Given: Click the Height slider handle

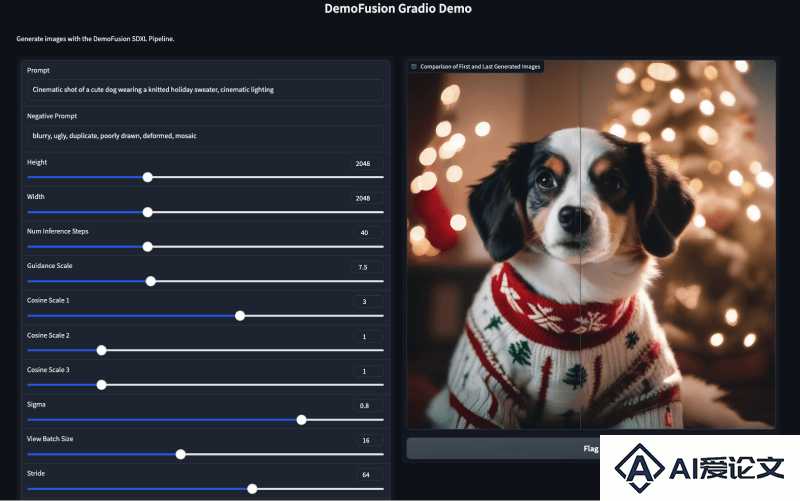Looking at the screenshot, I should tap(147, 177).
